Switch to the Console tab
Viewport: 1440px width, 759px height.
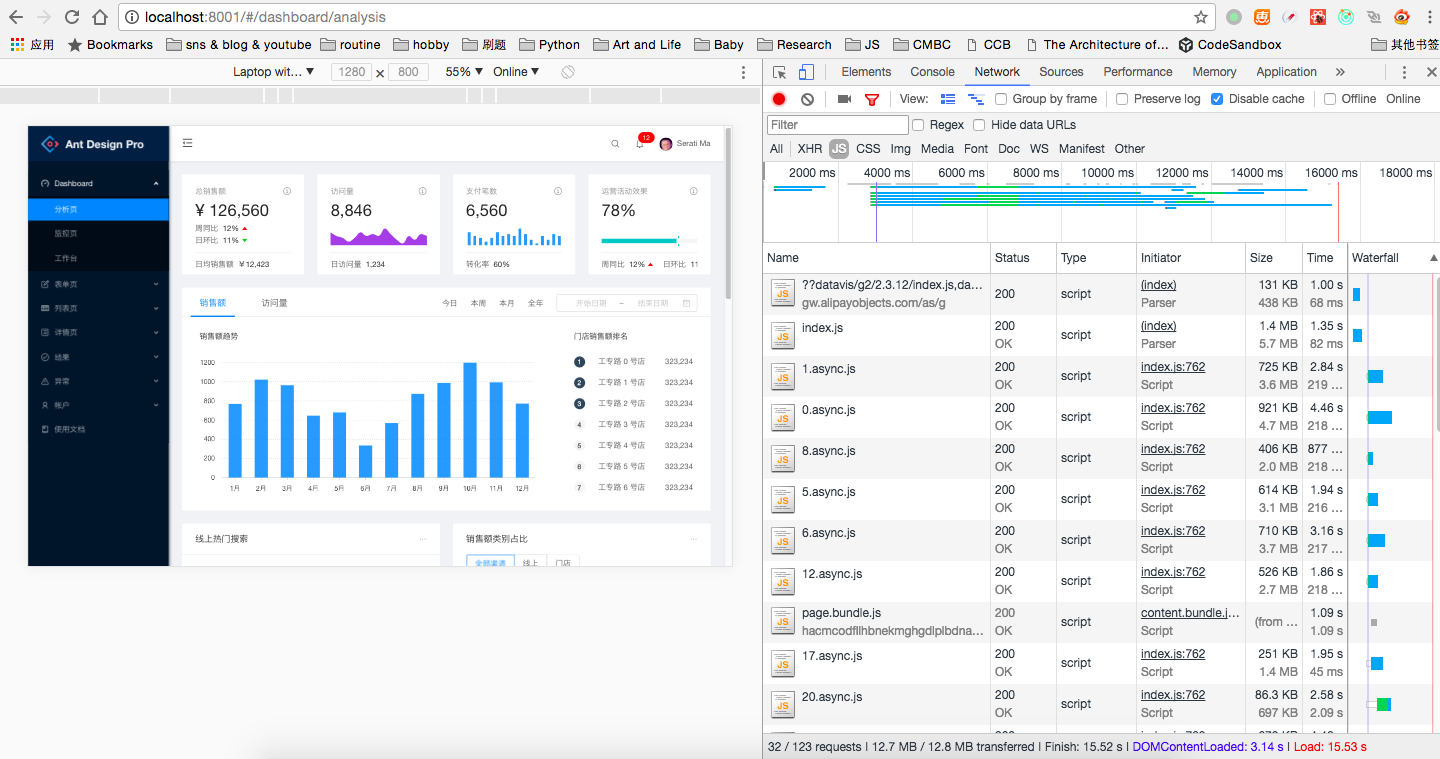pos(932,72)
